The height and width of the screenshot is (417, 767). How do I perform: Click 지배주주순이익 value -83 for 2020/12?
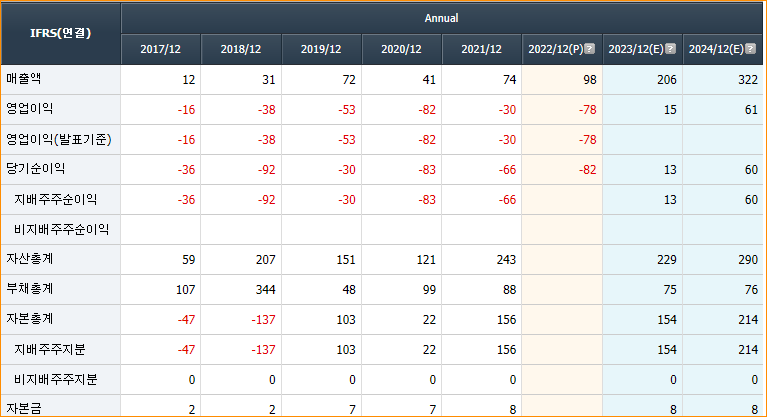click(427, 200)
